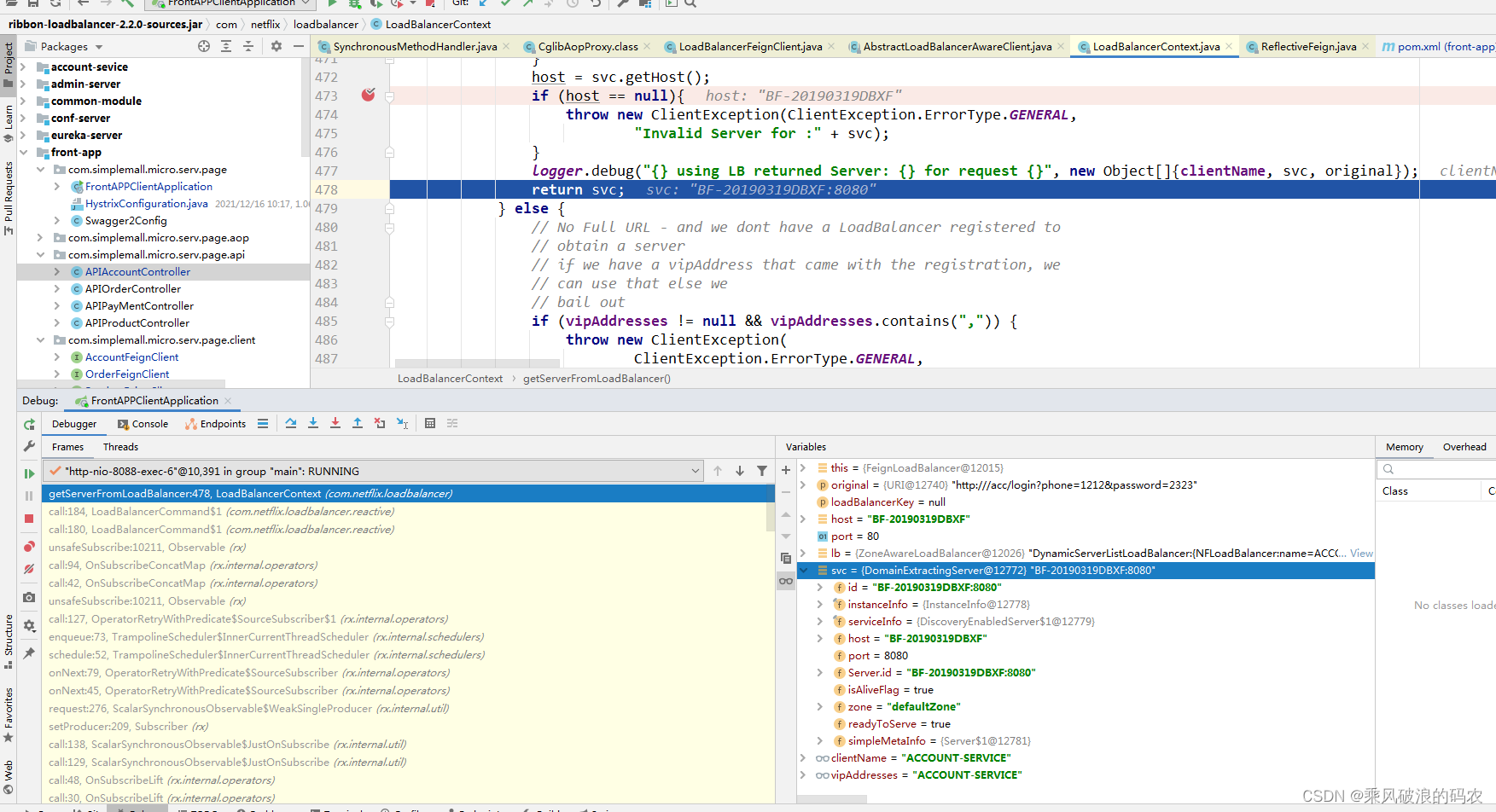This screenshot has height=812, width=1496.
Task: Update project from Git with blue arrow
Action: 483,4
